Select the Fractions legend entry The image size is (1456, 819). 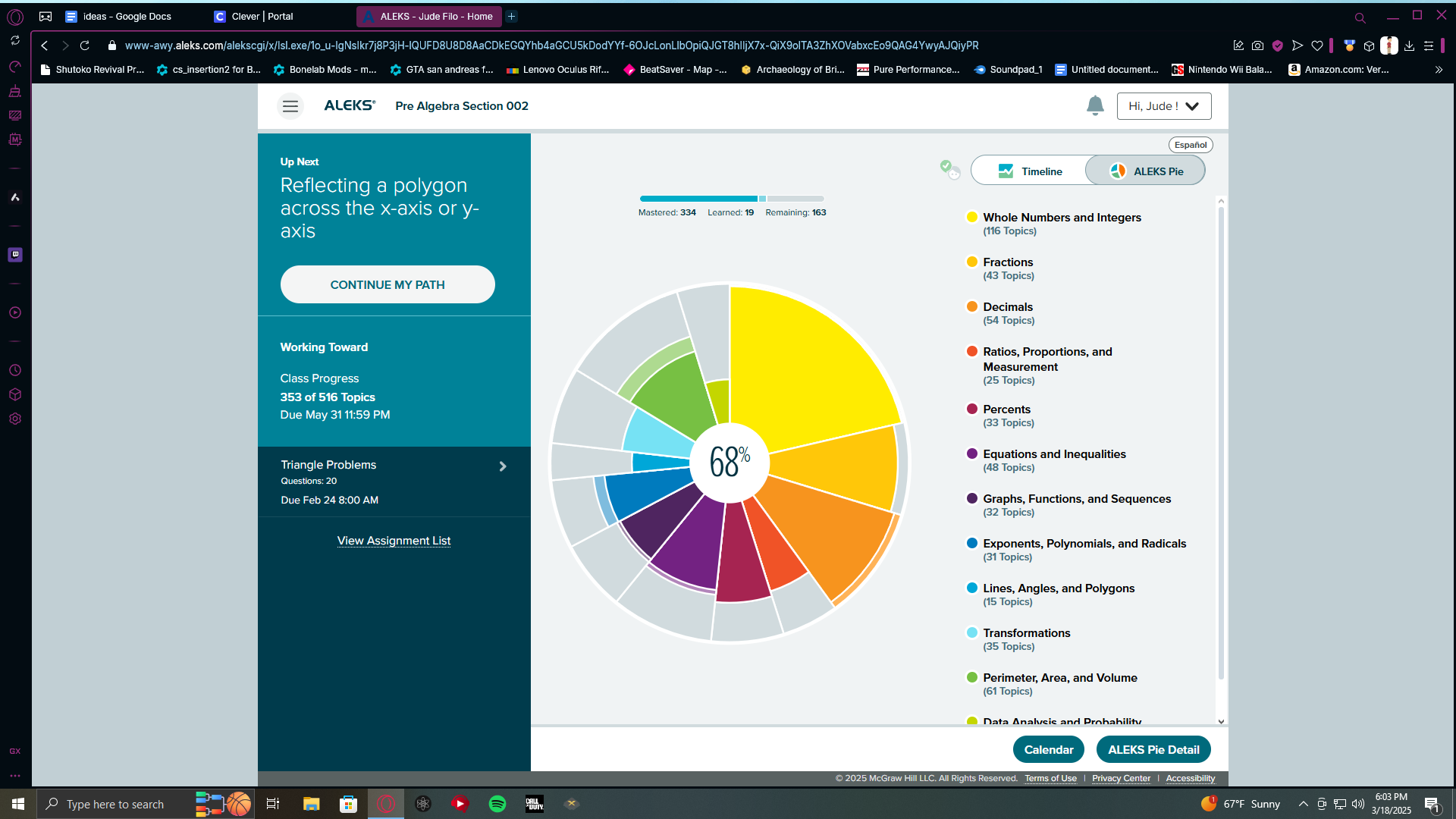click(1000, 268)
